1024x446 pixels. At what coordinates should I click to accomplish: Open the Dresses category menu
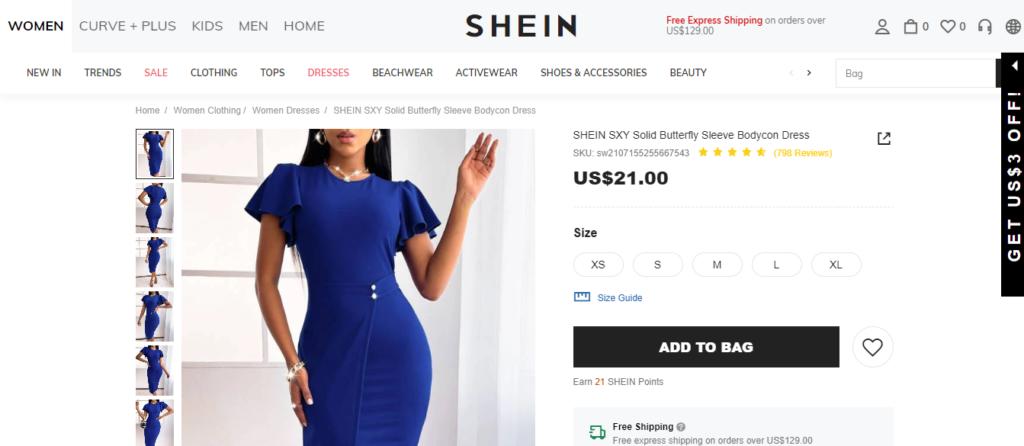tap(328, 72)
